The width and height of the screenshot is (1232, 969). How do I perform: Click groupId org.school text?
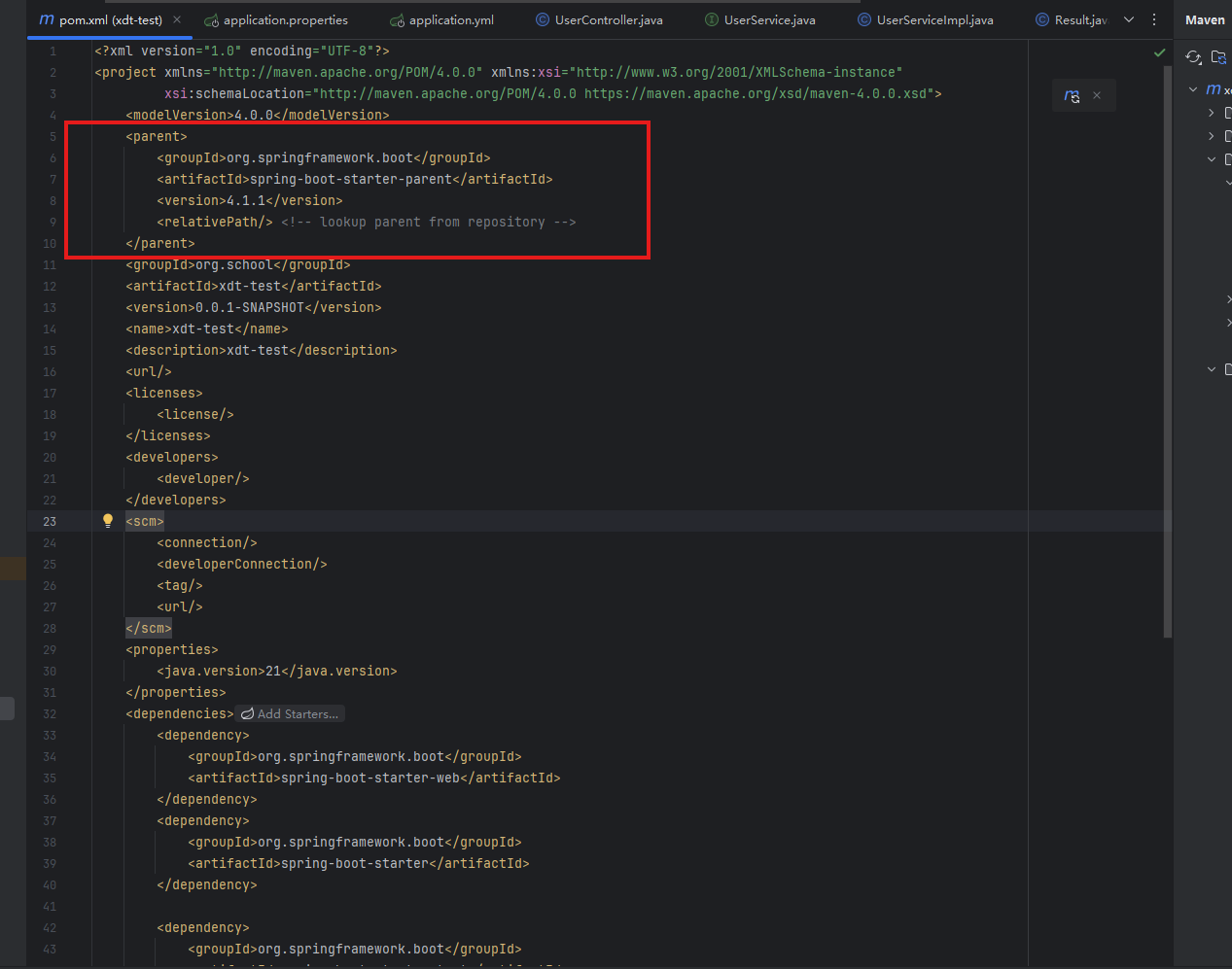coord(234,264)
